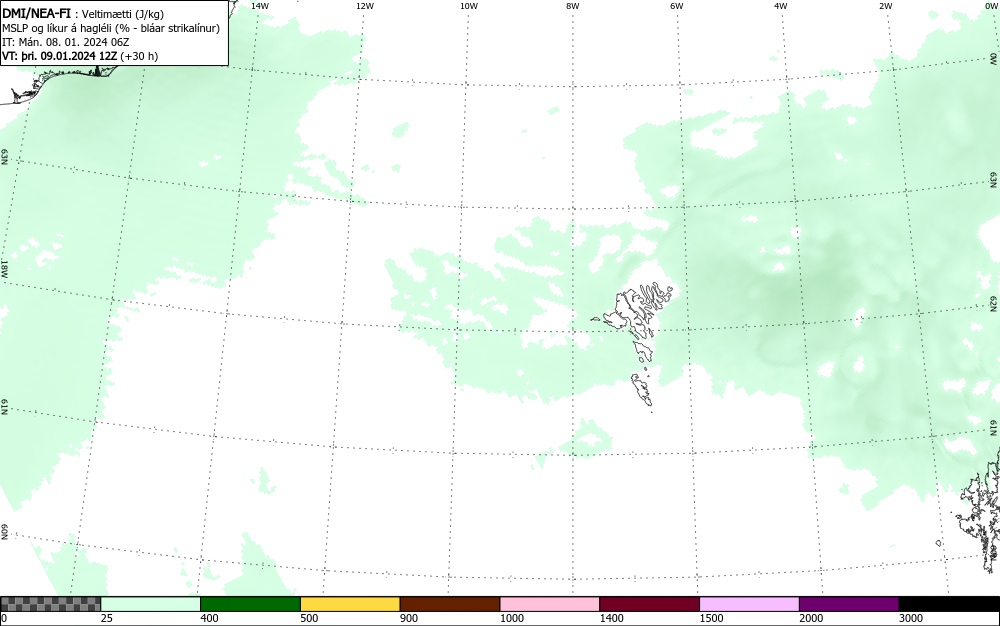Click the legend value "25"
The width and height of the screenshot is (1000, 626).
(x=107, y=618)
